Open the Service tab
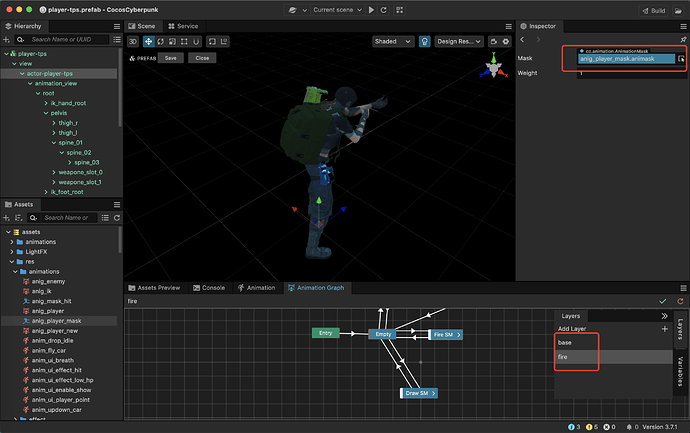Screen dimensions: 690x433 pyautogui.click(x=187, y=25)
